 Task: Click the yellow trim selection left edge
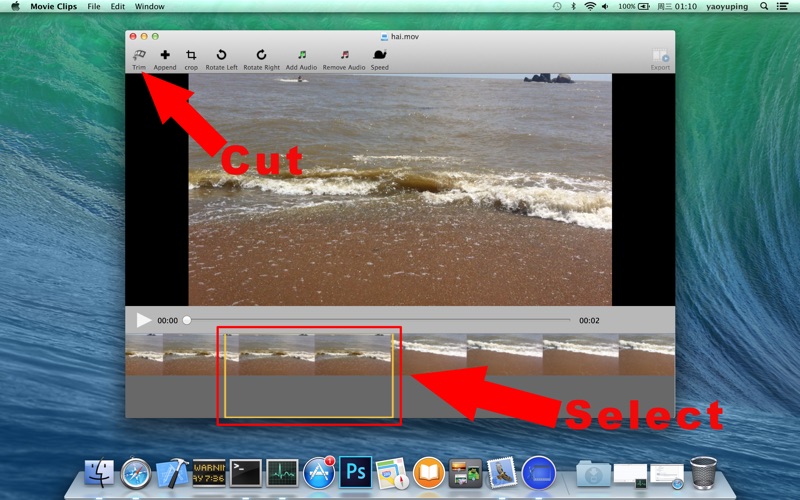(225, 376)
